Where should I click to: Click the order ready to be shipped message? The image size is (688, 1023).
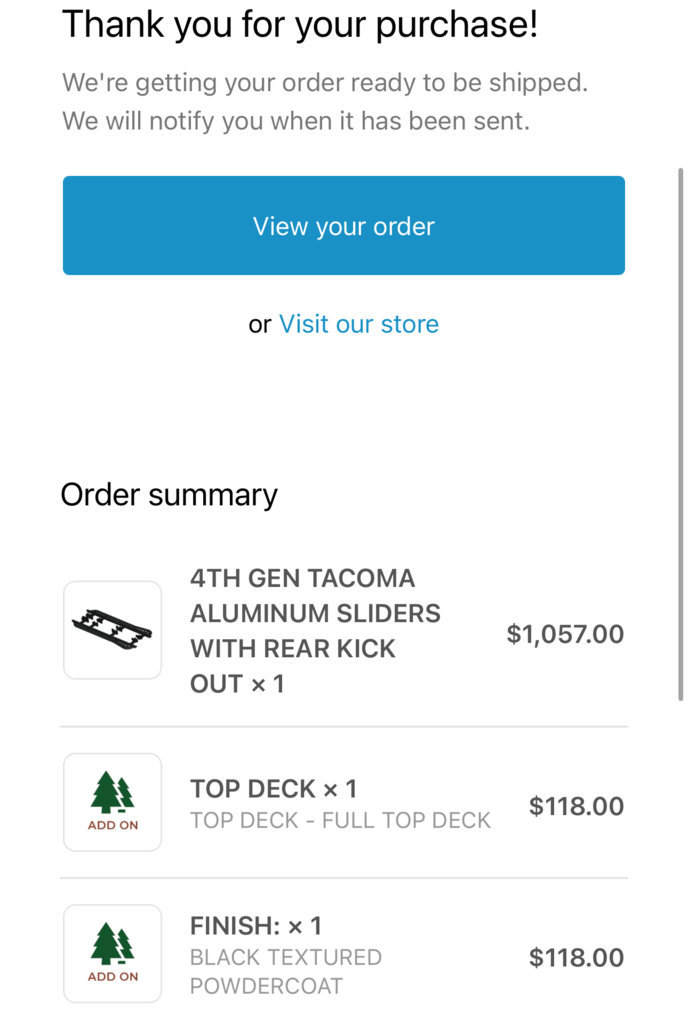[x=325, y=83]
